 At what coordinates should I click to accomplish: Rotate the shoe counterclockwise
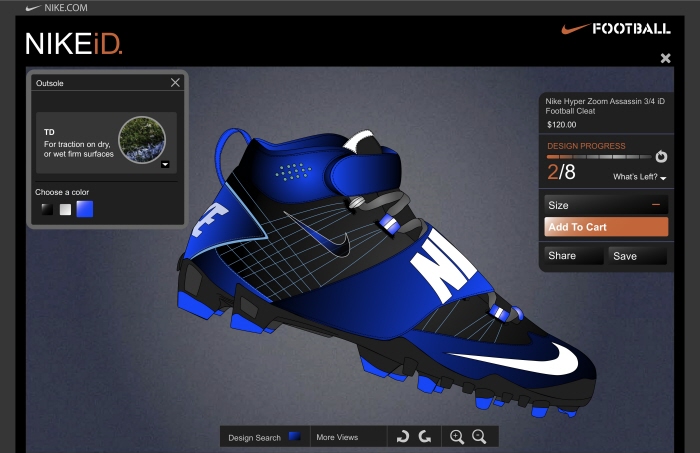(425, 436)
